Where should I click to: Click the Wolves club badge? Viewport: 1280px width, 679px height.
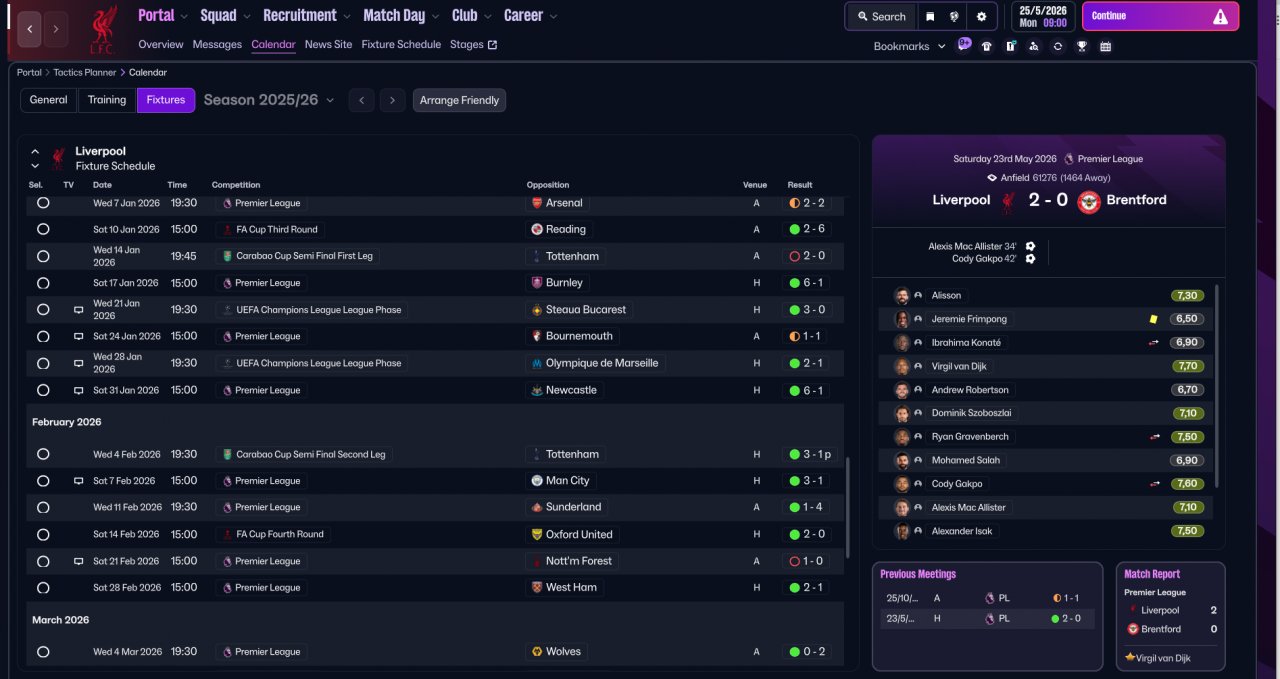point(537,652)
